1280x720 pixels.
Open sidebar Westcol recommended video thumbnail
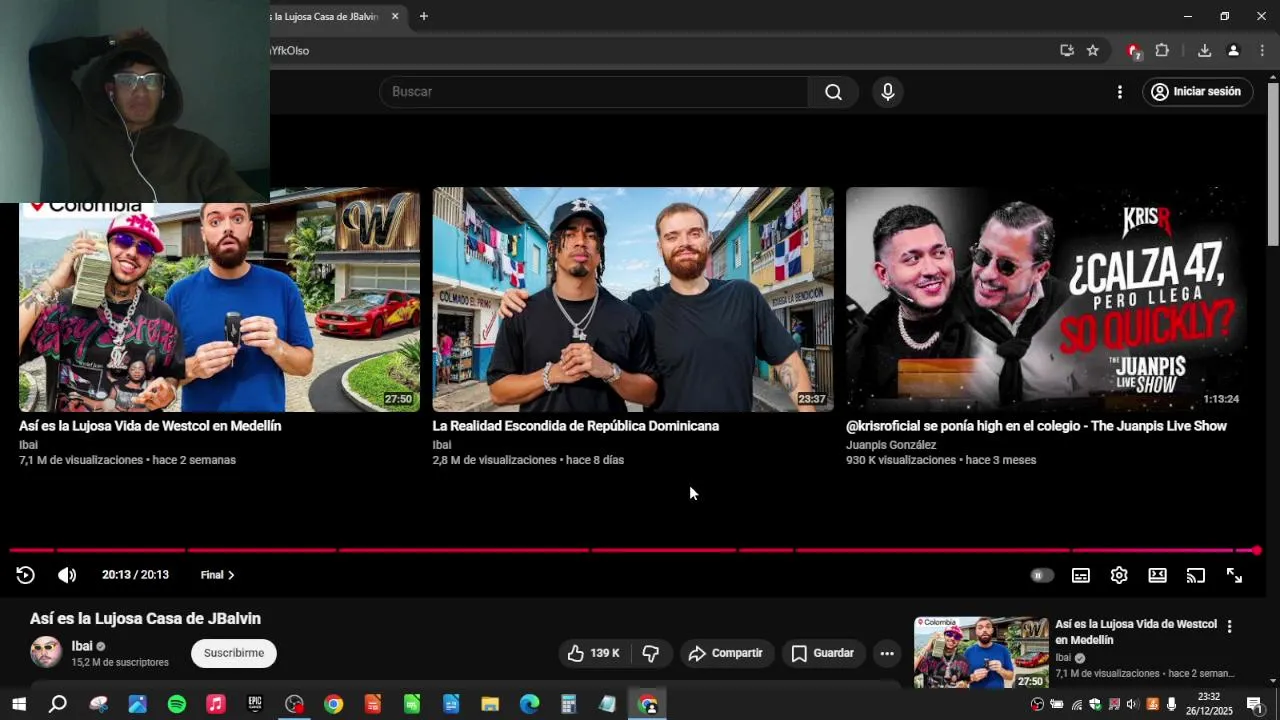(x=981, y=652)
